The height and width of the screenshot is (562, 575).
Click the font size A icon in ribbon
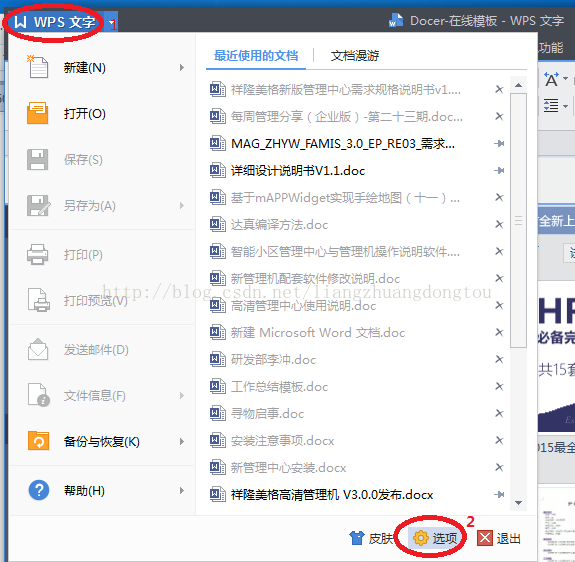point(552,79)
